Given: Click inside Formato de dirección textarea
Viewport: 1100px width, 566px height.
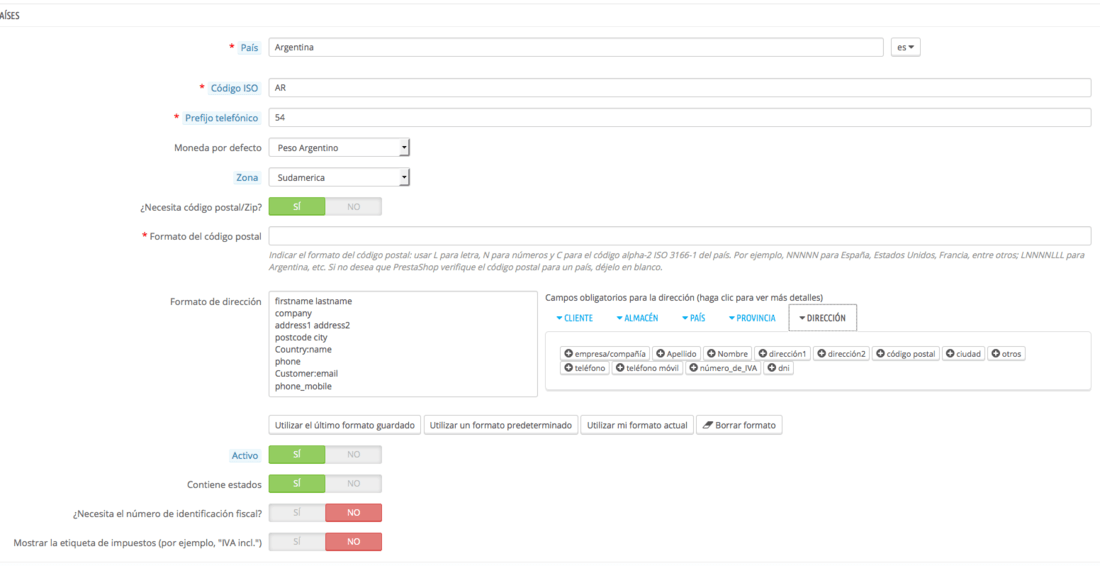Looking at the screenshot, I should click(x=403, y=344).
